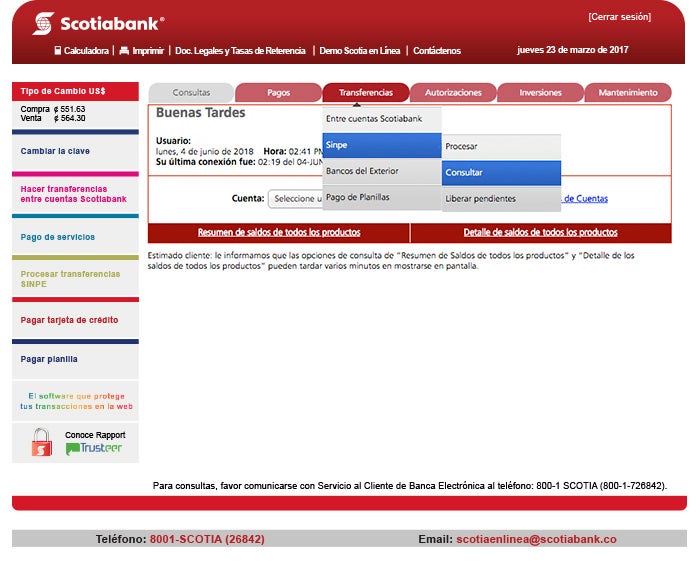Image resolution: width=700 pixels, height=561 pixels.
Task: Click the Scotiabank logo in the header
Action: click(x=97, y=23)
